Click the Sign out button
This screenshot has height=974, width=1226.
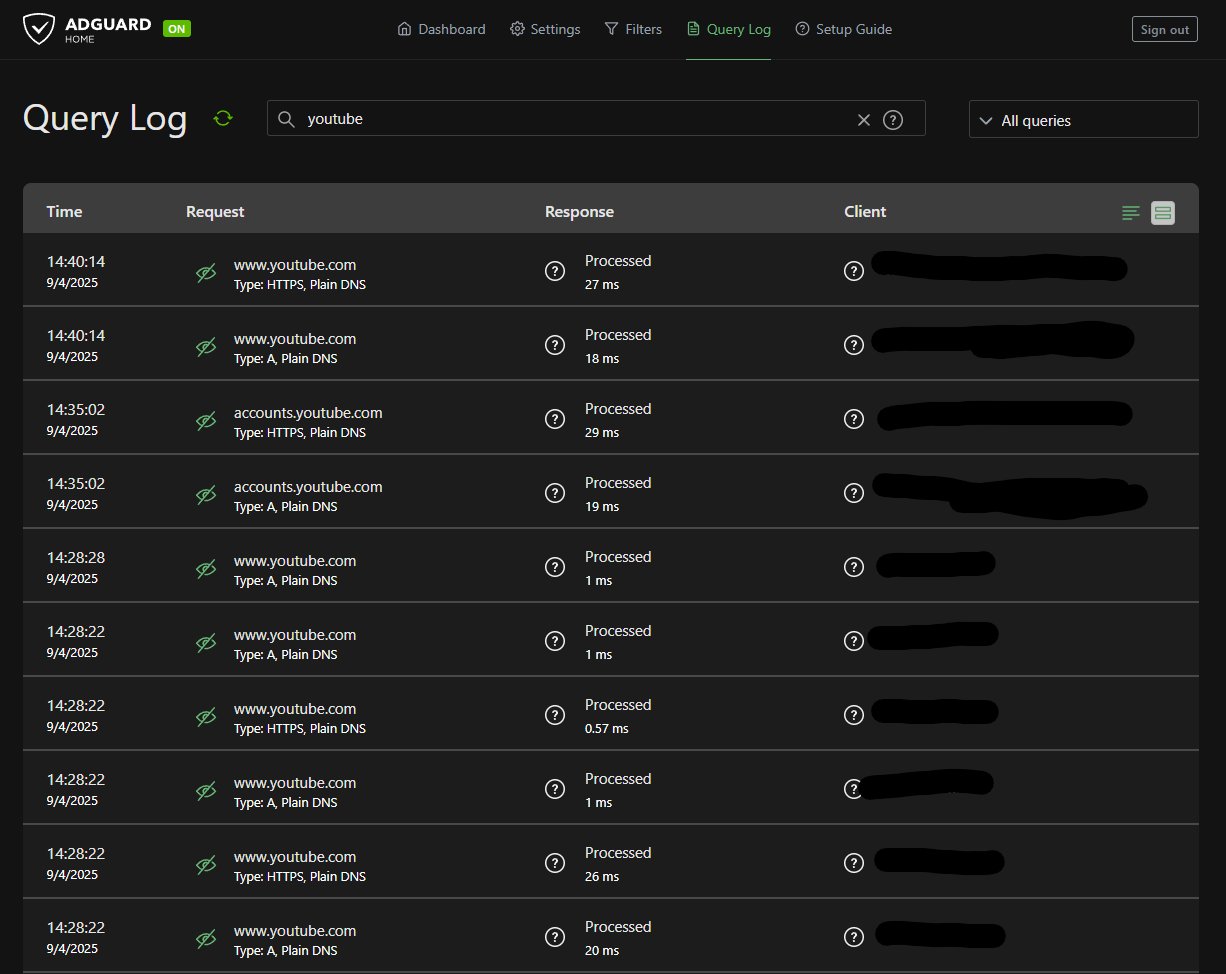[x=1164, y=29]
